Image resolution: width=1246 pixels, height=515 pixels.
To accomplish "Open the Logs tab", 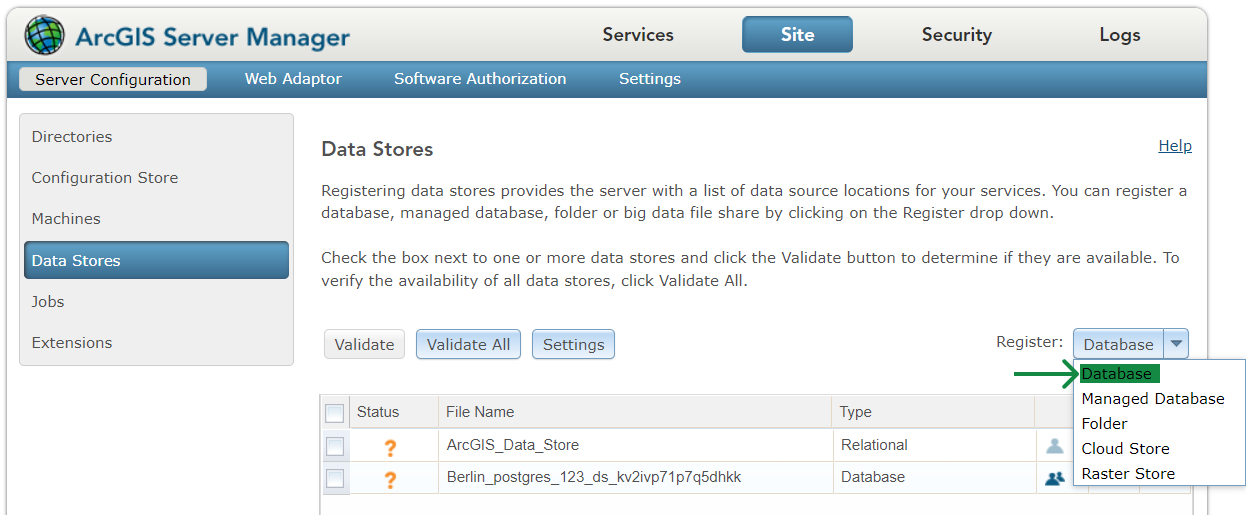I will point(1119,35).
